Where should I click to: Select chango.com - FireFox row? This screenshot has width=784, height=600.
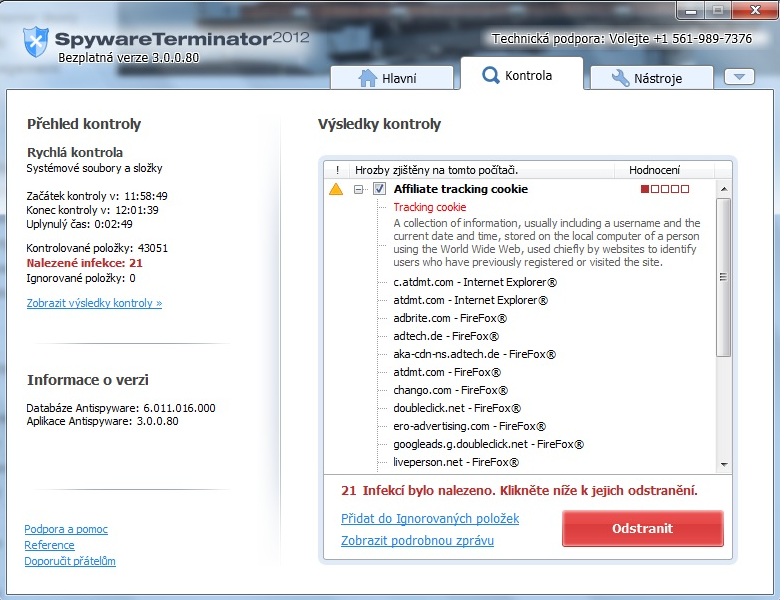pos(450,390)
